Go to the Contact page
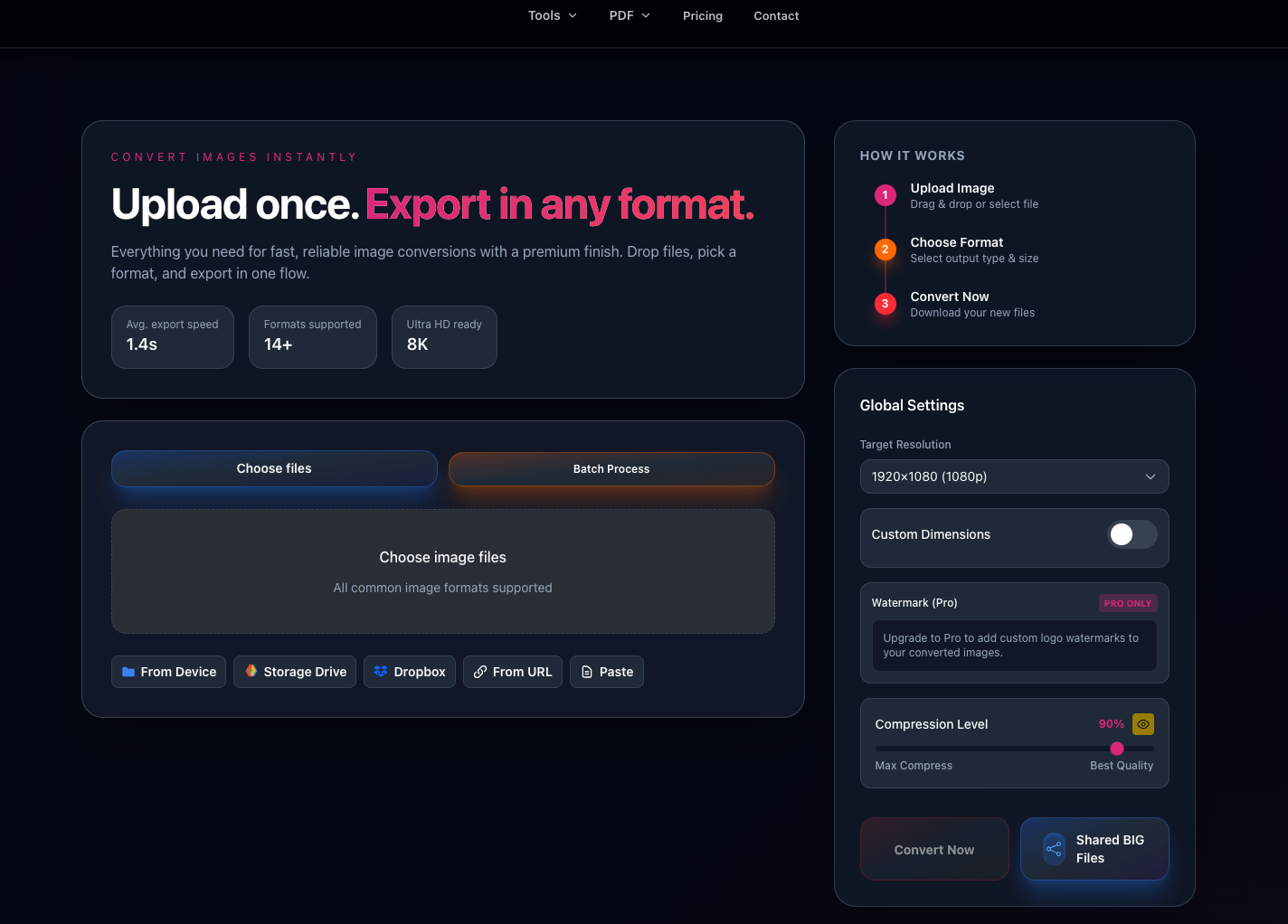 coord(776,15)
